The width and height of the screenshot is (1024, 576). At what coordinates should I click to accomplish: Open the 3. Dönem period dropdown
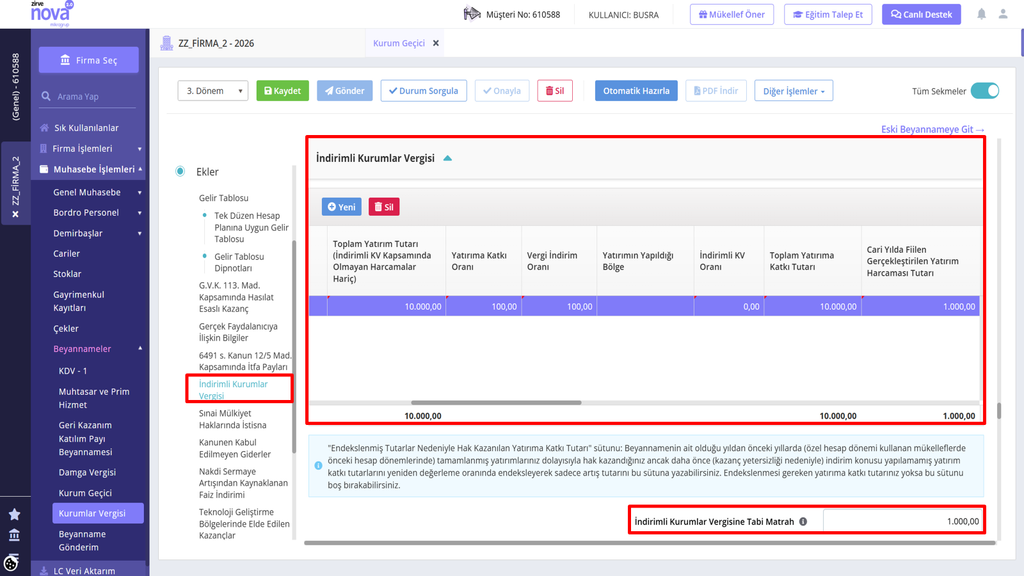[x=212, y=91]
